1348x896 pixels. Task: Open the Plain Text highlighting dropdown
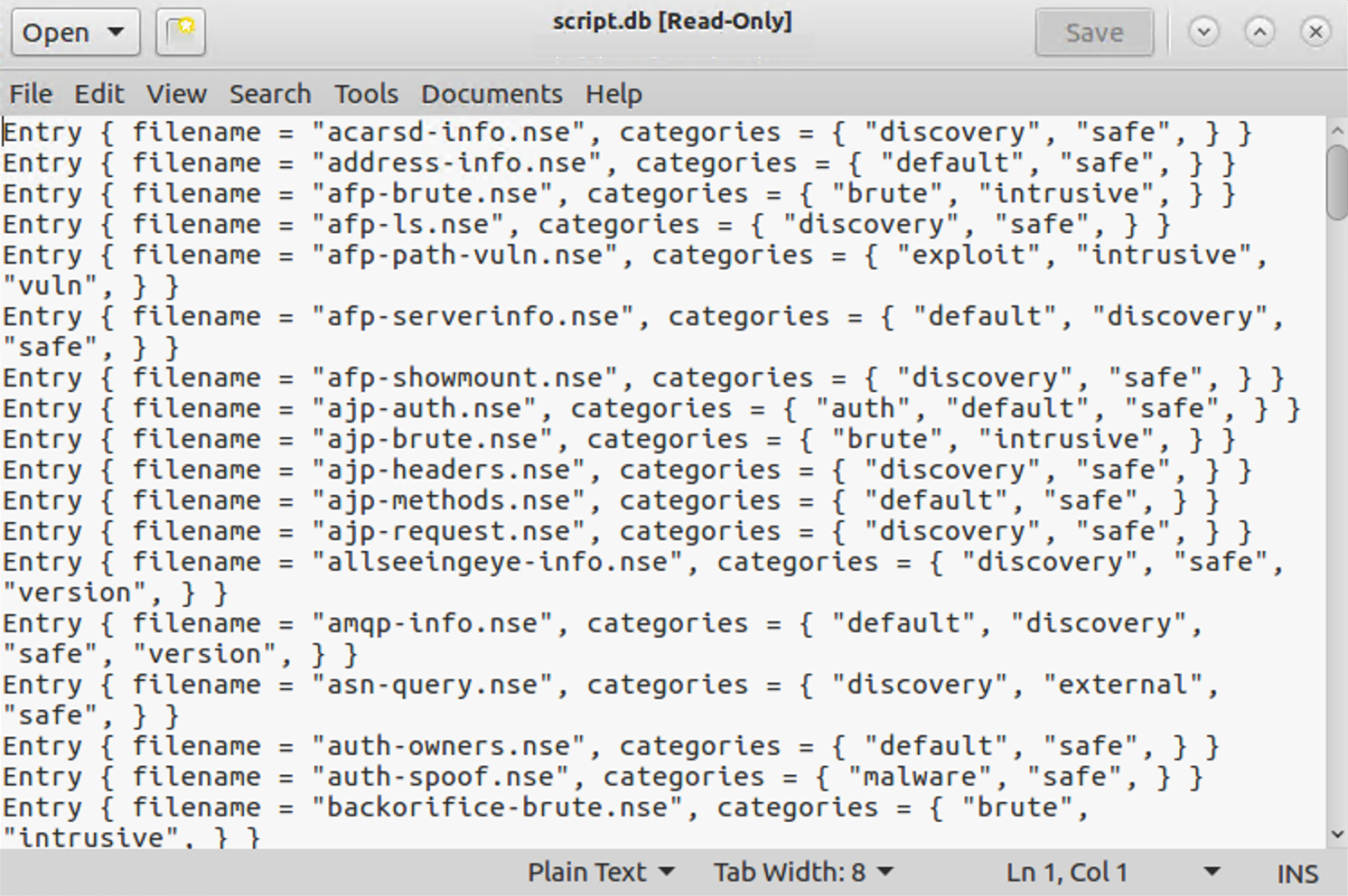[602, 872]
